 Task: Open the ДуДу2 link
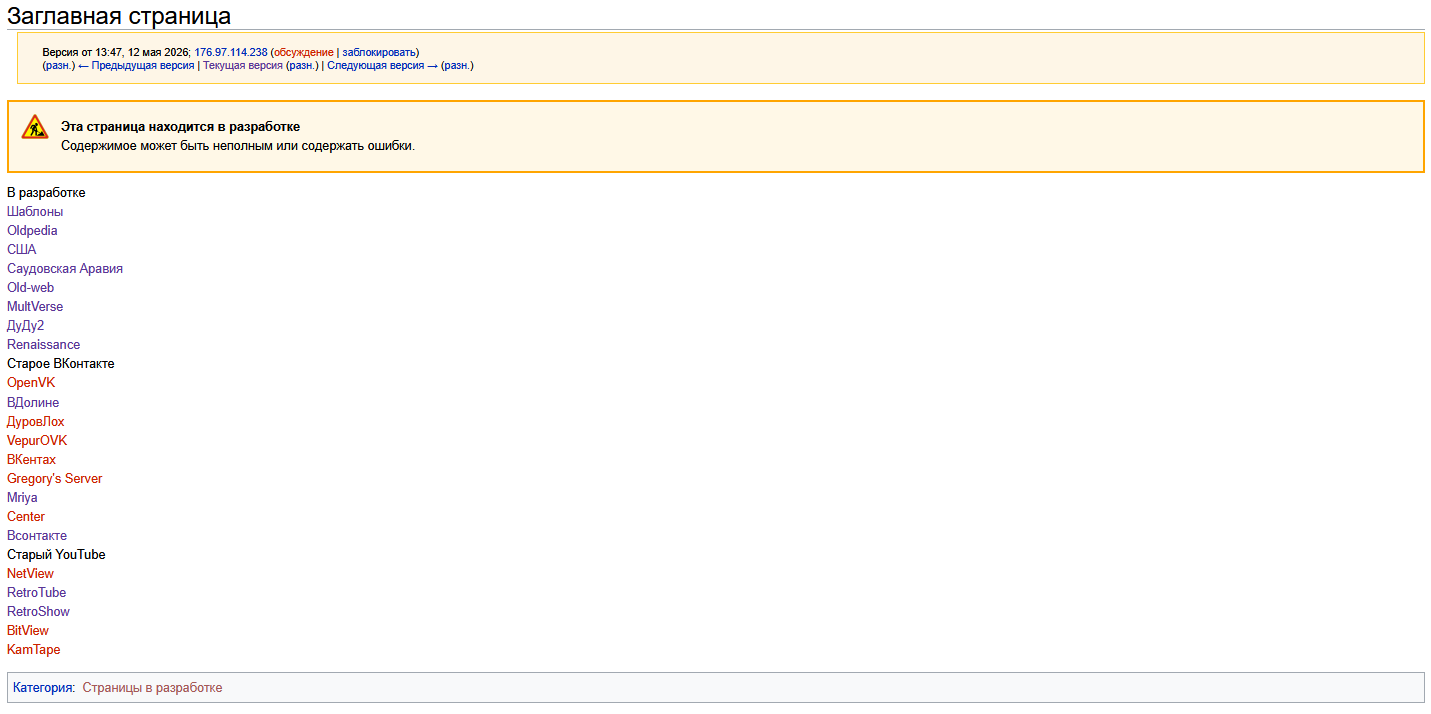coord(25,325)
